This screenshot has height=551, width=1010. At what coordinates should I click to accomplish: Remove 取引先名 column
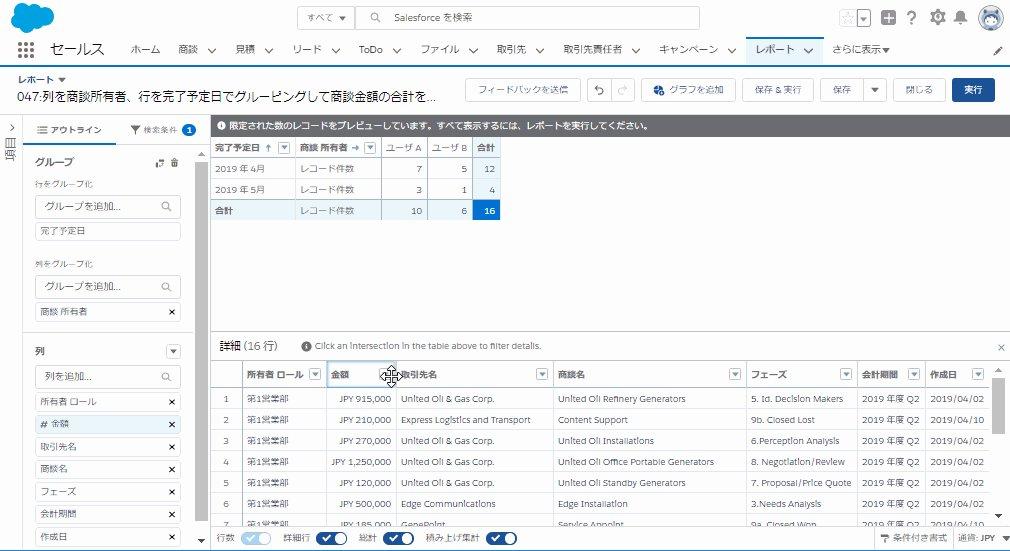pos(172,447)
